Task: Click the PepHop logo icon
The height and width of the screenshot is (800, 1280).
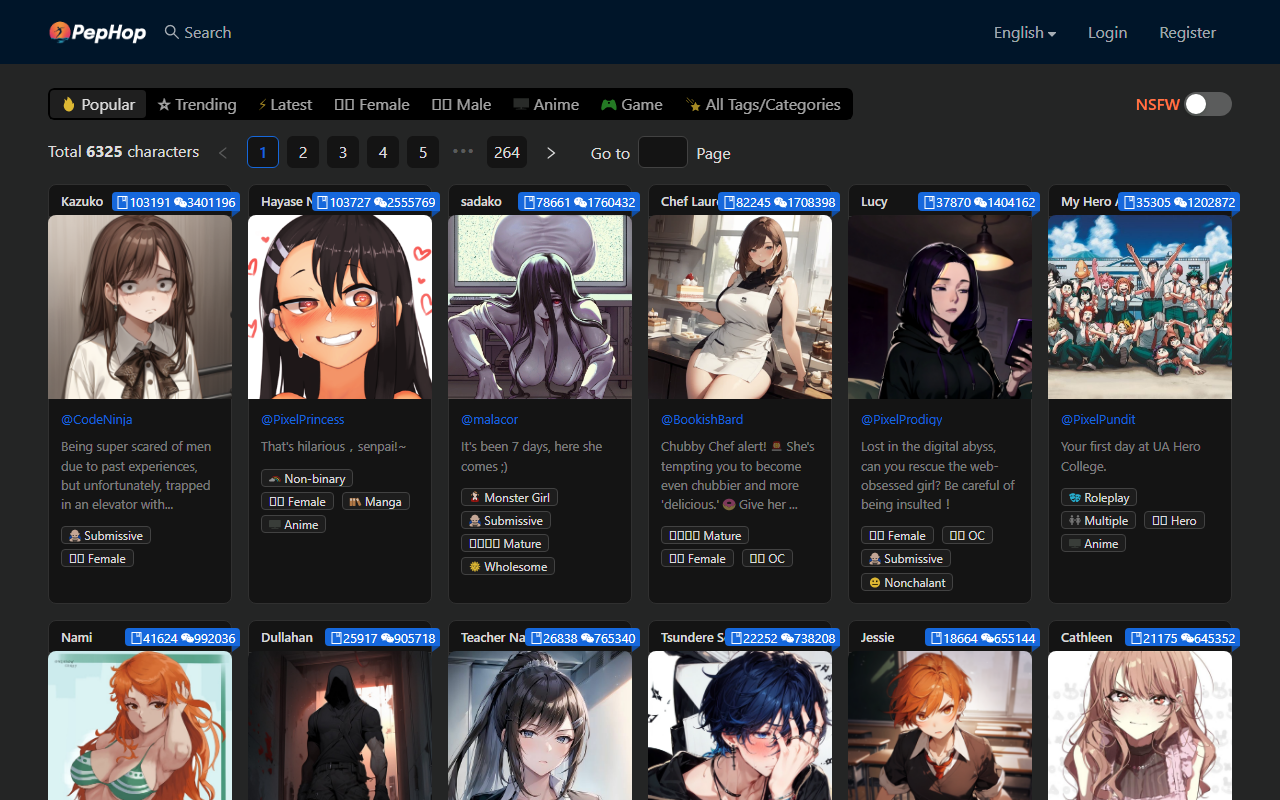Action: [60, 33]
